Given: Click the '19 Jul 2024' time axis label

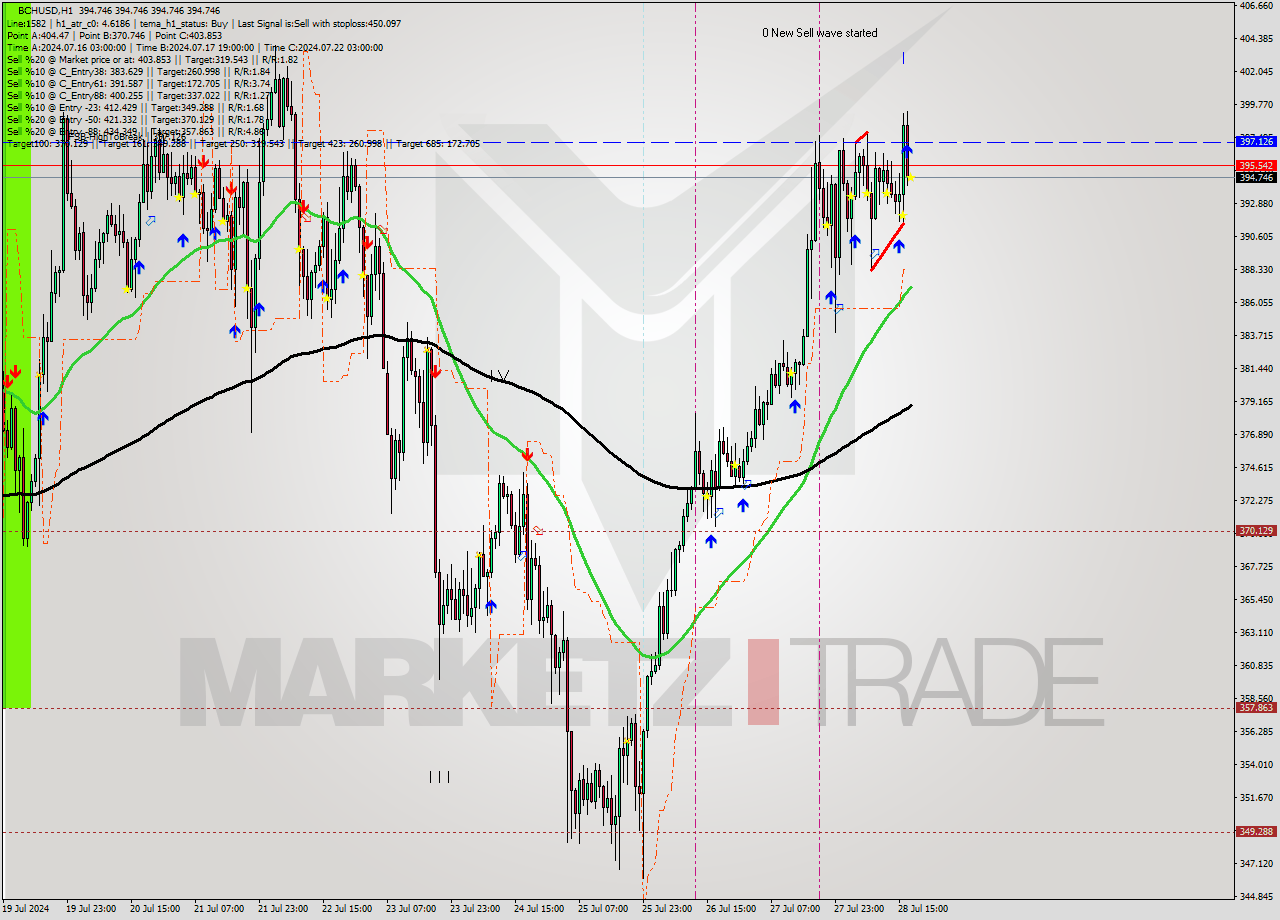Looking at the screenshot, I should 26,909.
